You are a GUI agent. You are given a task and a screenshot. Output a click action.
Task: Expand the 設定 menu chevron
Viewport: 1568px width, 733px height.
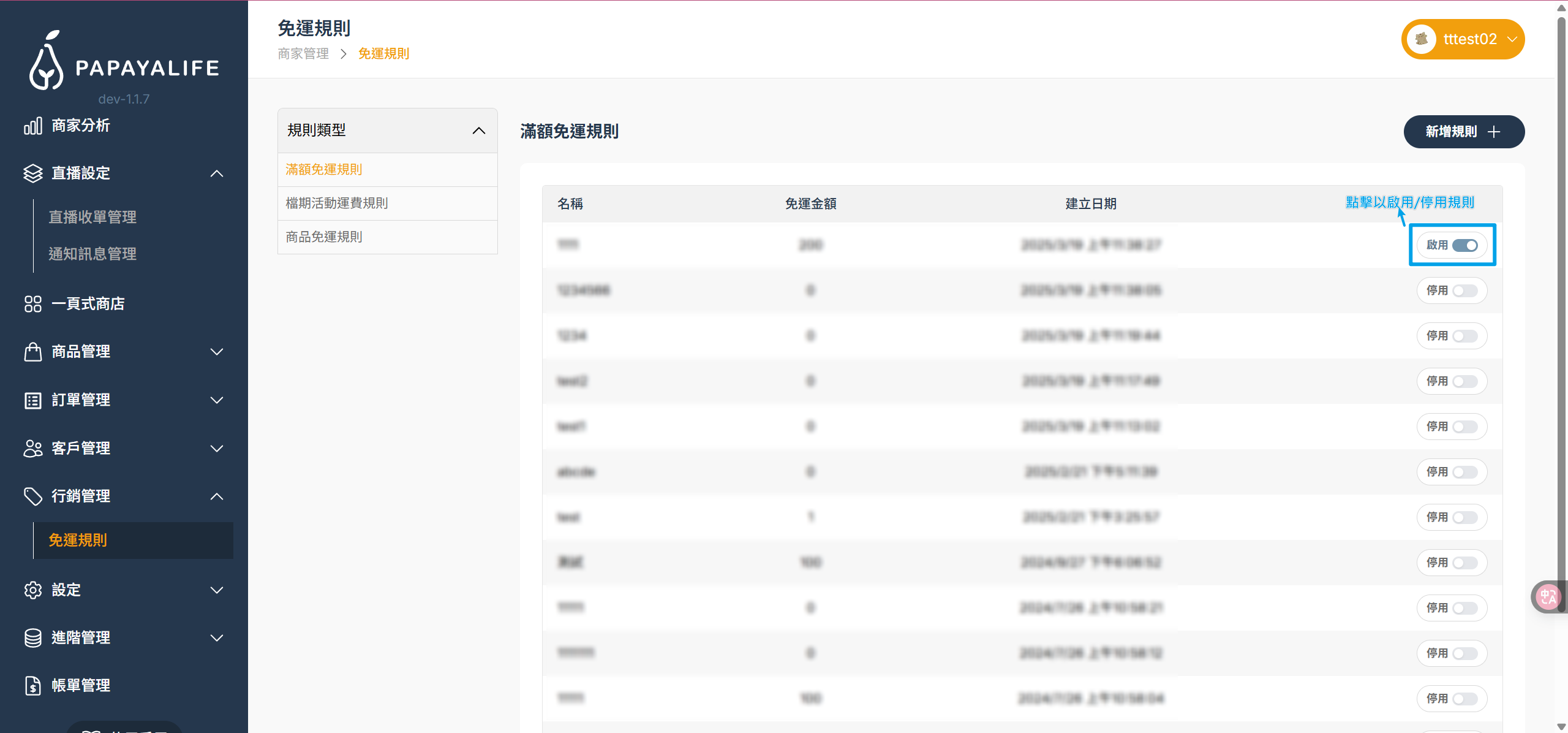point(217,590)
